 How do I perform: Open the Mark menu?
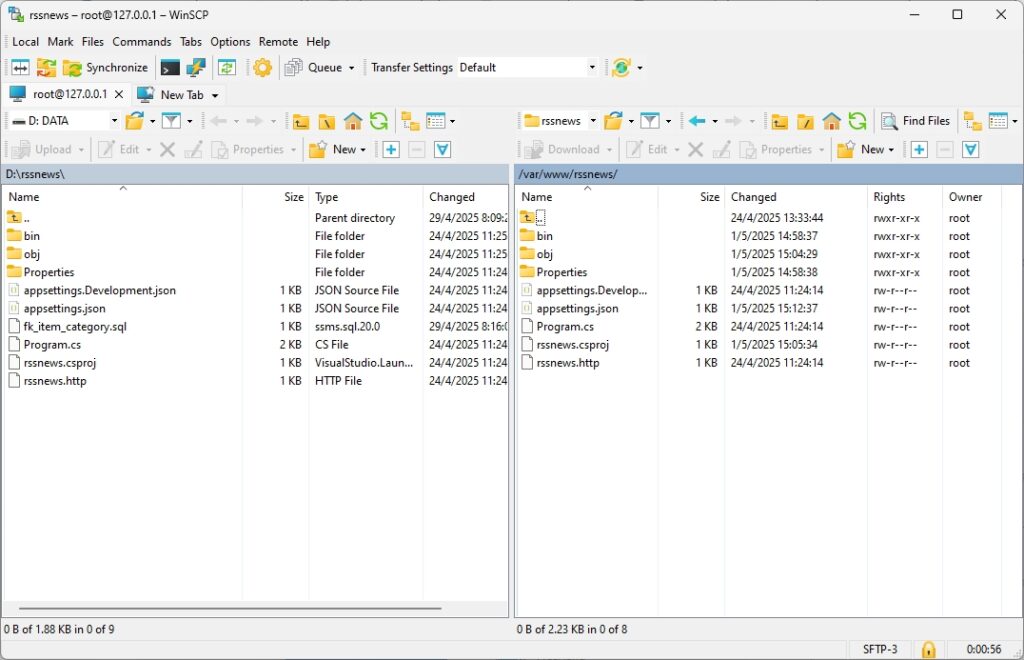pyautogui.click(x=60, y=41)
